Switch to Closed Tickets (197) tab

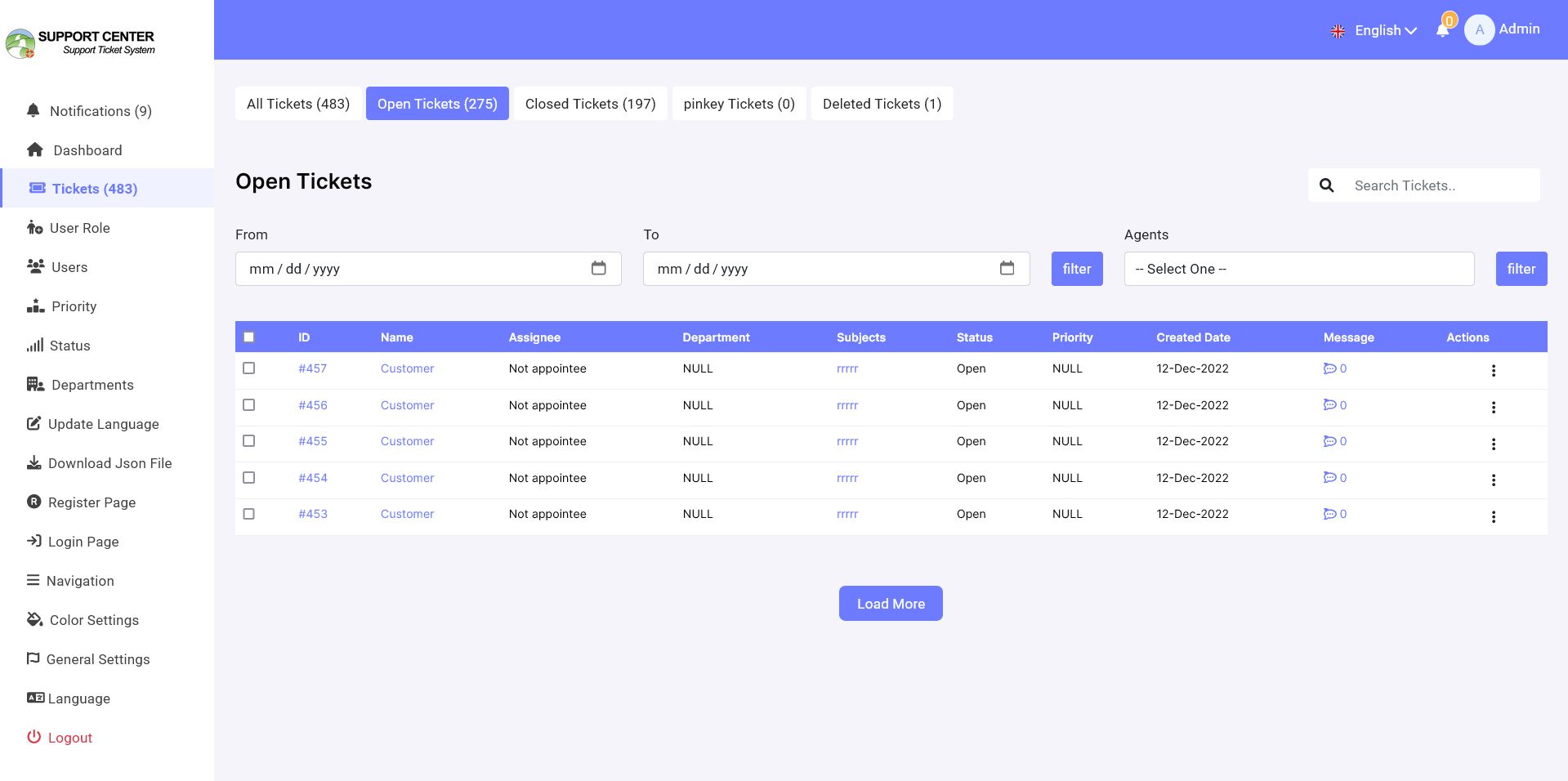click(591, 104)
